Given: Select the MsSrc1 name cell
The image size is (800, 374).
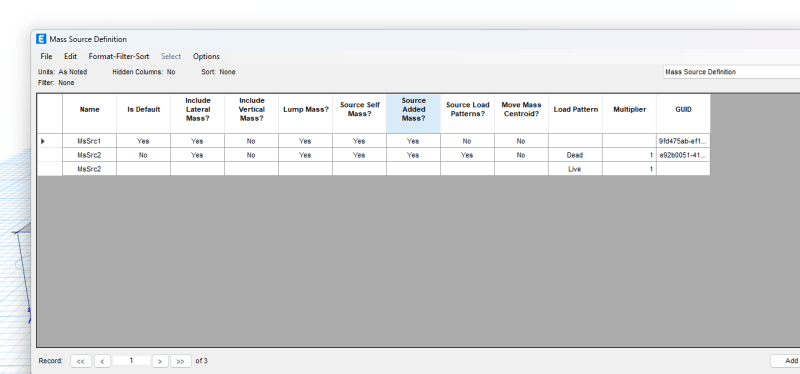Looking at the screenshot, I should pos(89,141).
